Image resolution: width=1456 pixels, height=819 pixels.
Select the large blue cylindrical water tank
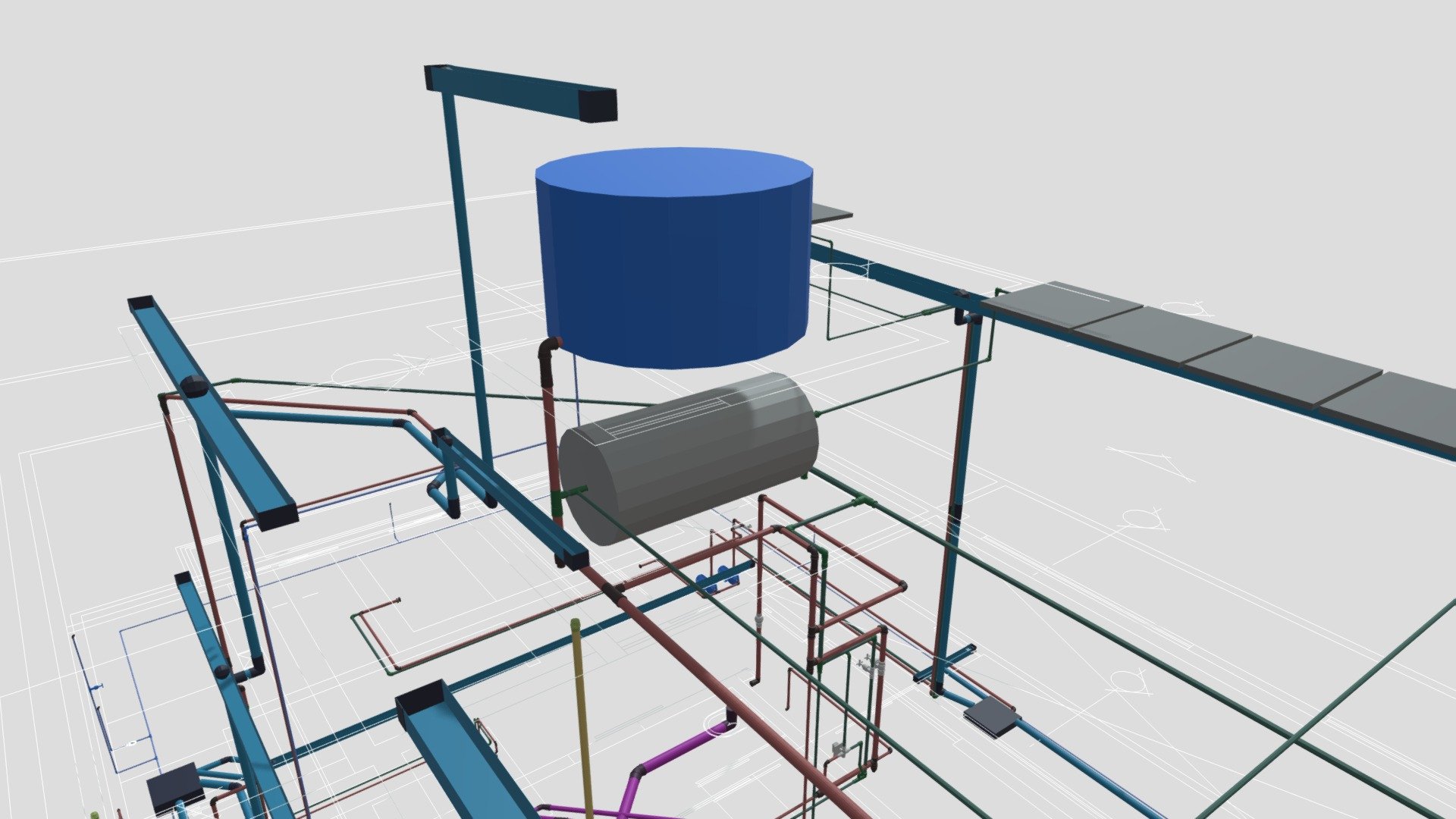674,258
